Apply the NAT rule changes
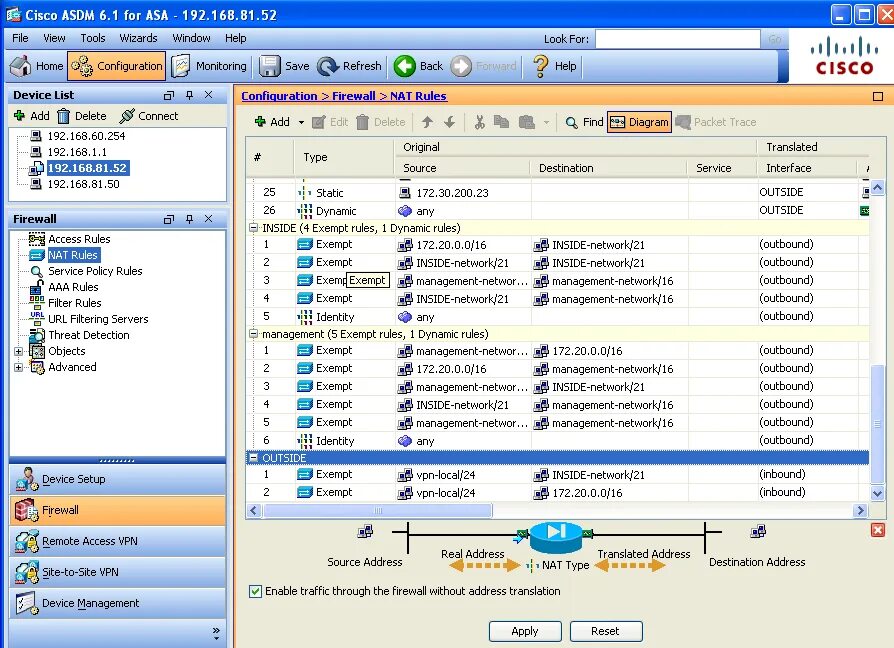 click(x=525, y=631)
